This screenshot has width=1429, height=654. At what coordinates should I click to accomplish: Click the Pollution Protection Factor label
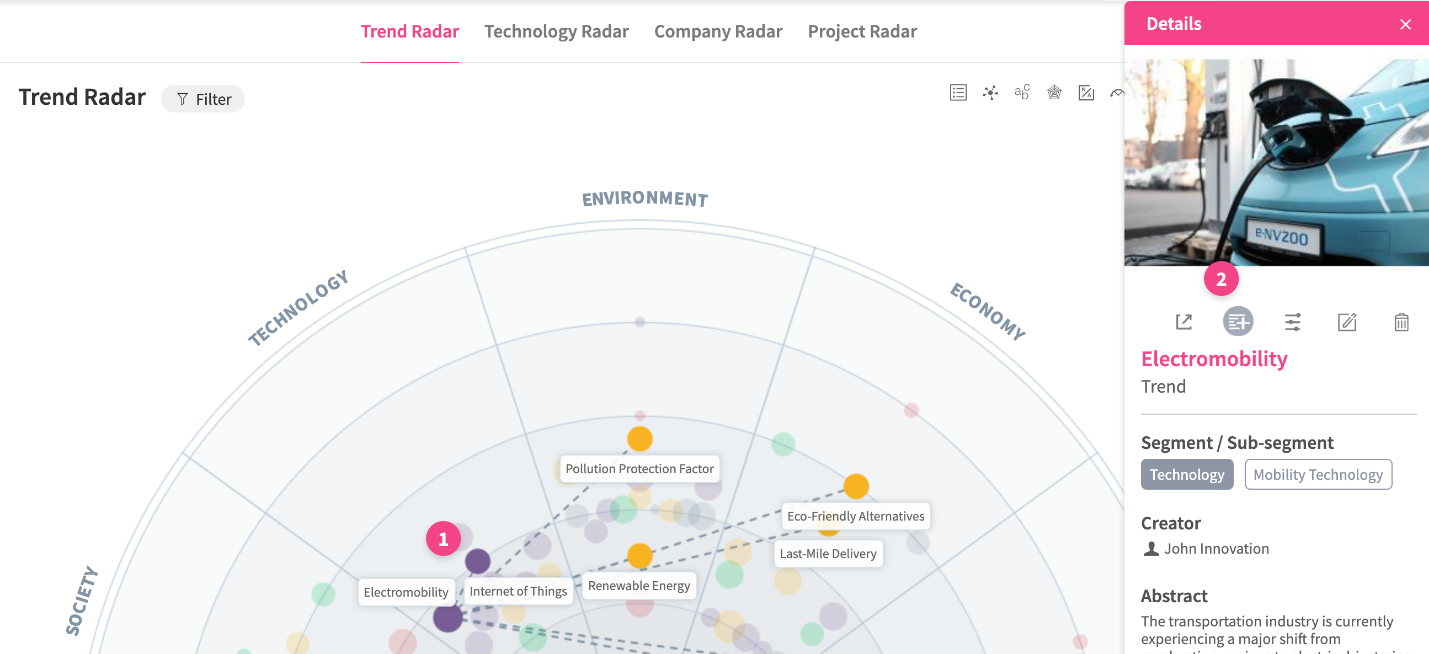640,469
